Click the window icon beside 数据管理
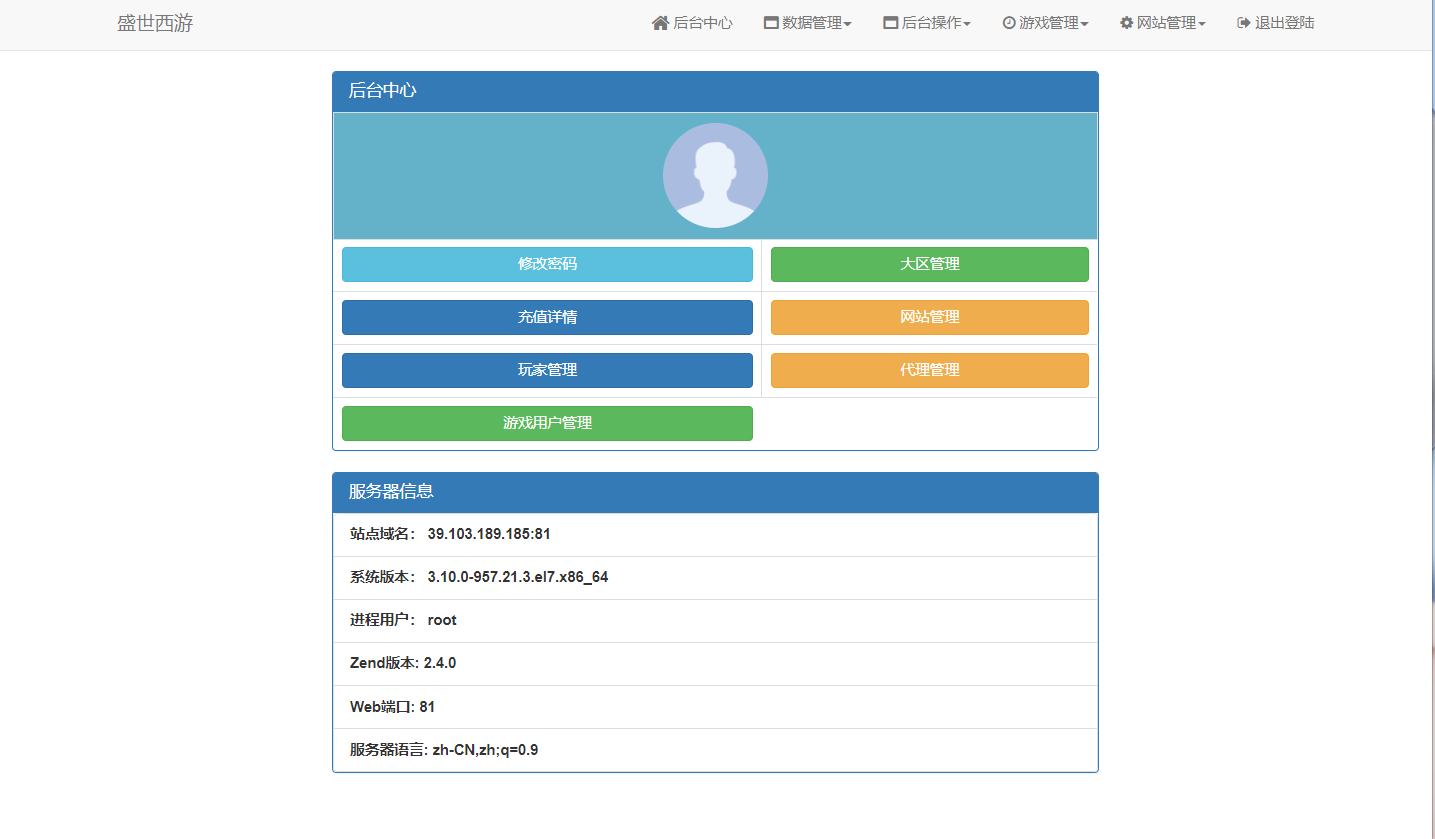This screenshot has width=1435, height=839. [x=771, y=23]
